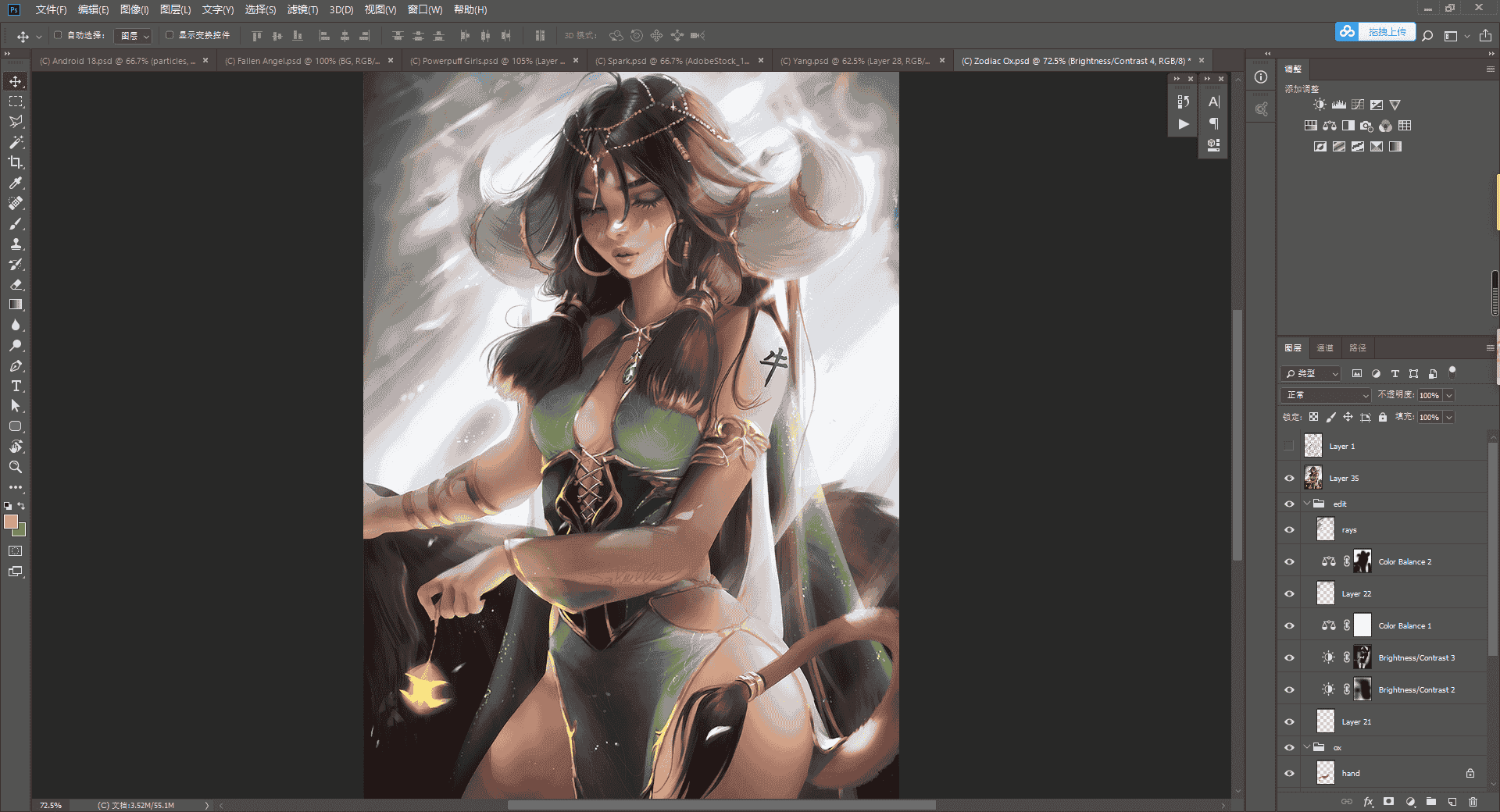Open the layer blend mode dropdown
This screenshot has width=1500, height=812.
pyautogui.click(x=1326, y=395)
